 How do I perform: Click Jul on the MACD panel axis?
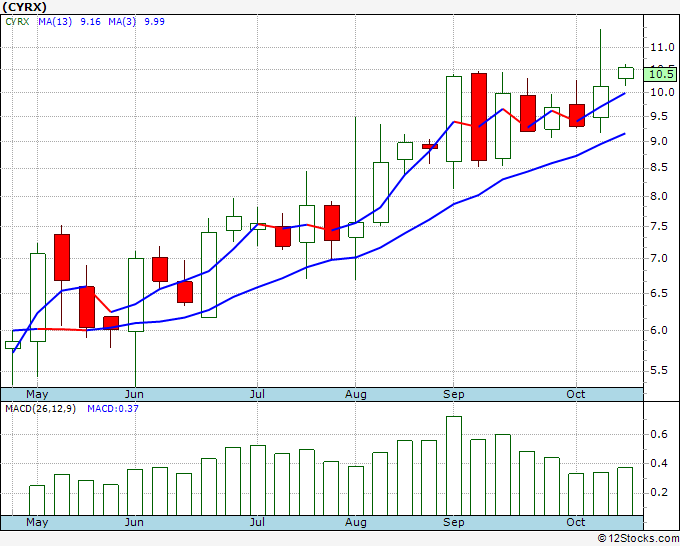[257, 522]
